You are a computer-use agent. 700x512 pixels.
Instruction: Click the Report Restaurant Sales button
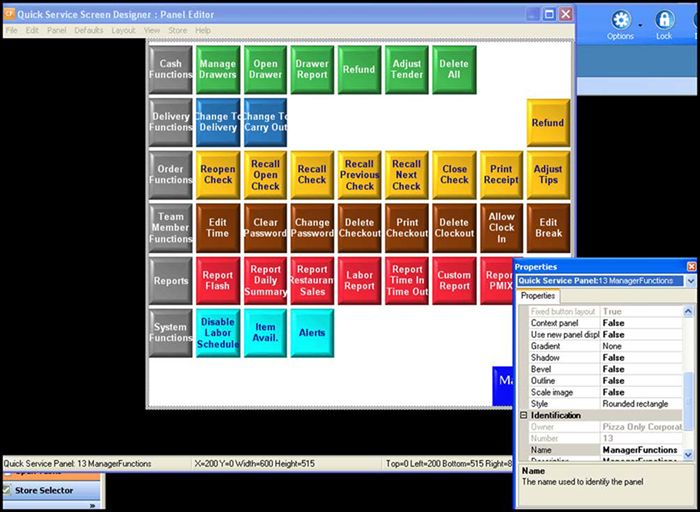(312, 281)
